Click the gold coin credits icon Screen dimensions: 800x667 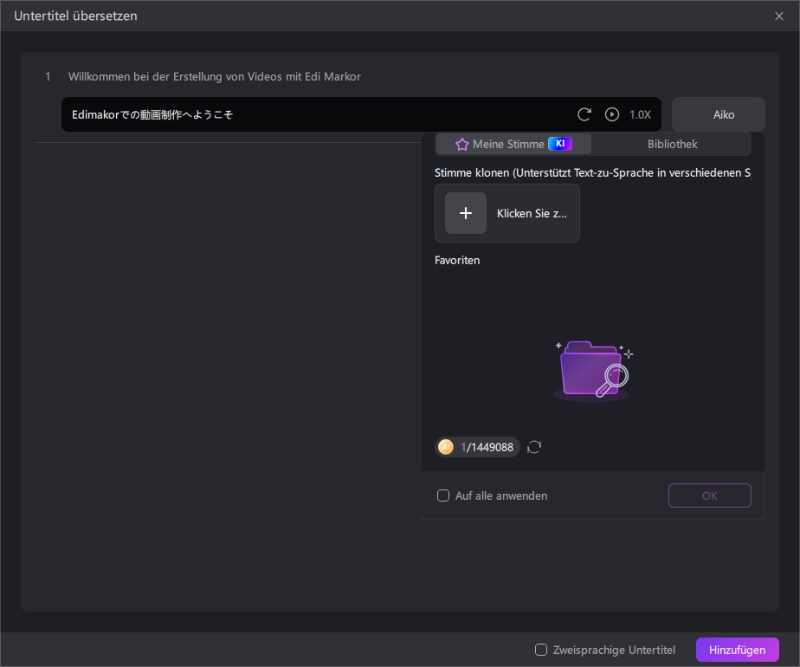[447, 447]
